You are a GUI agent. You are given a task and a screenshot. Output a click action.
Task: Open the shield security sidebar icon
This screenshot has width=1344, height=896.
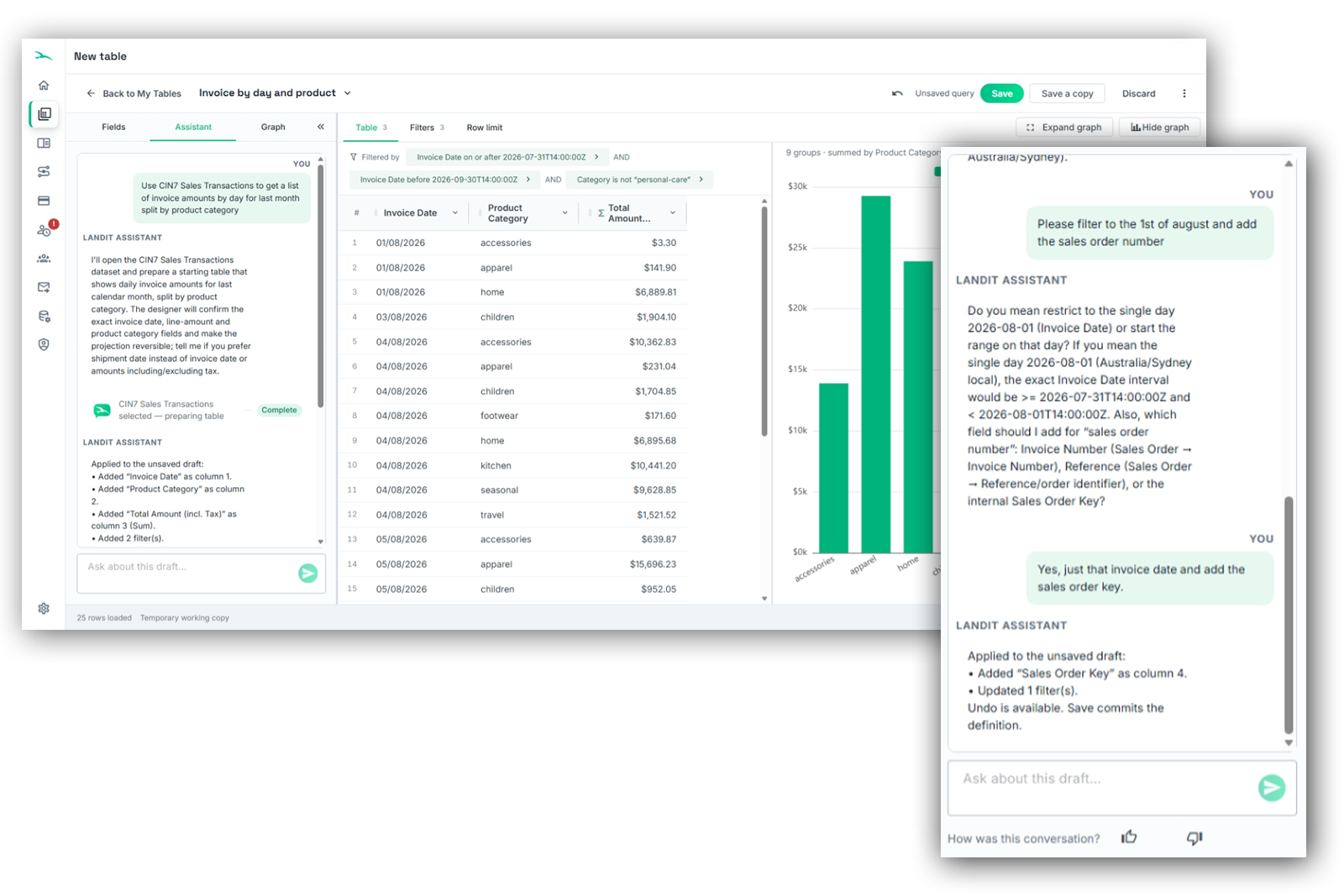tap(44, 344)
